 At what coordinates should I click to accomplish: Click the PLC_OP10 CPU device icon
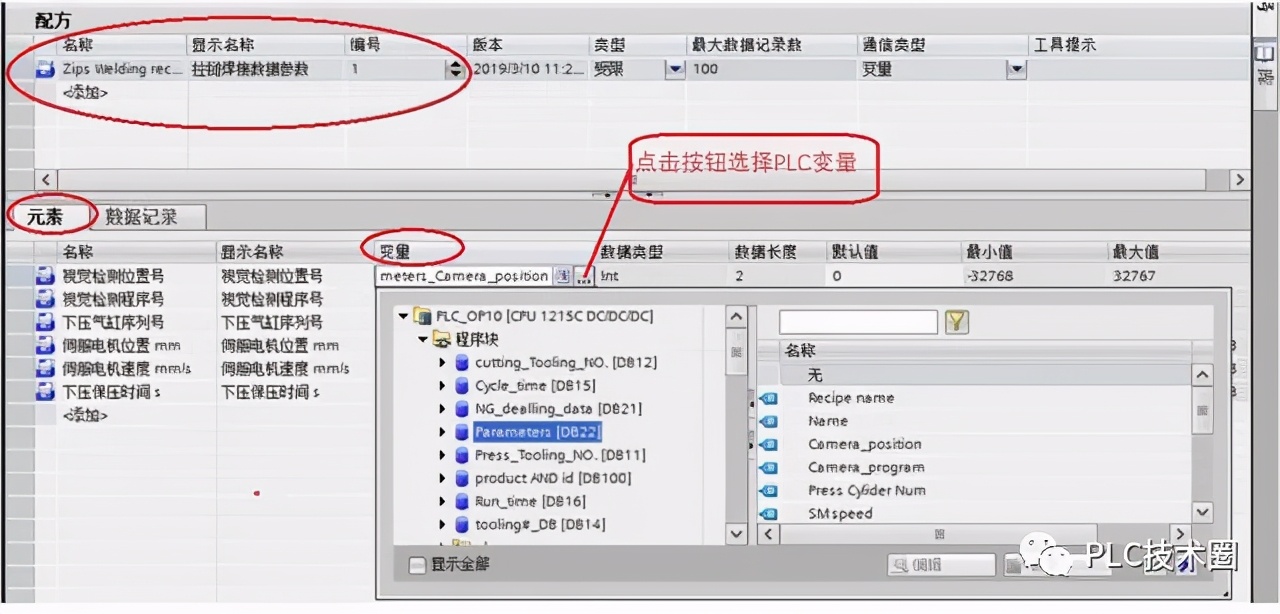(422, 316)
